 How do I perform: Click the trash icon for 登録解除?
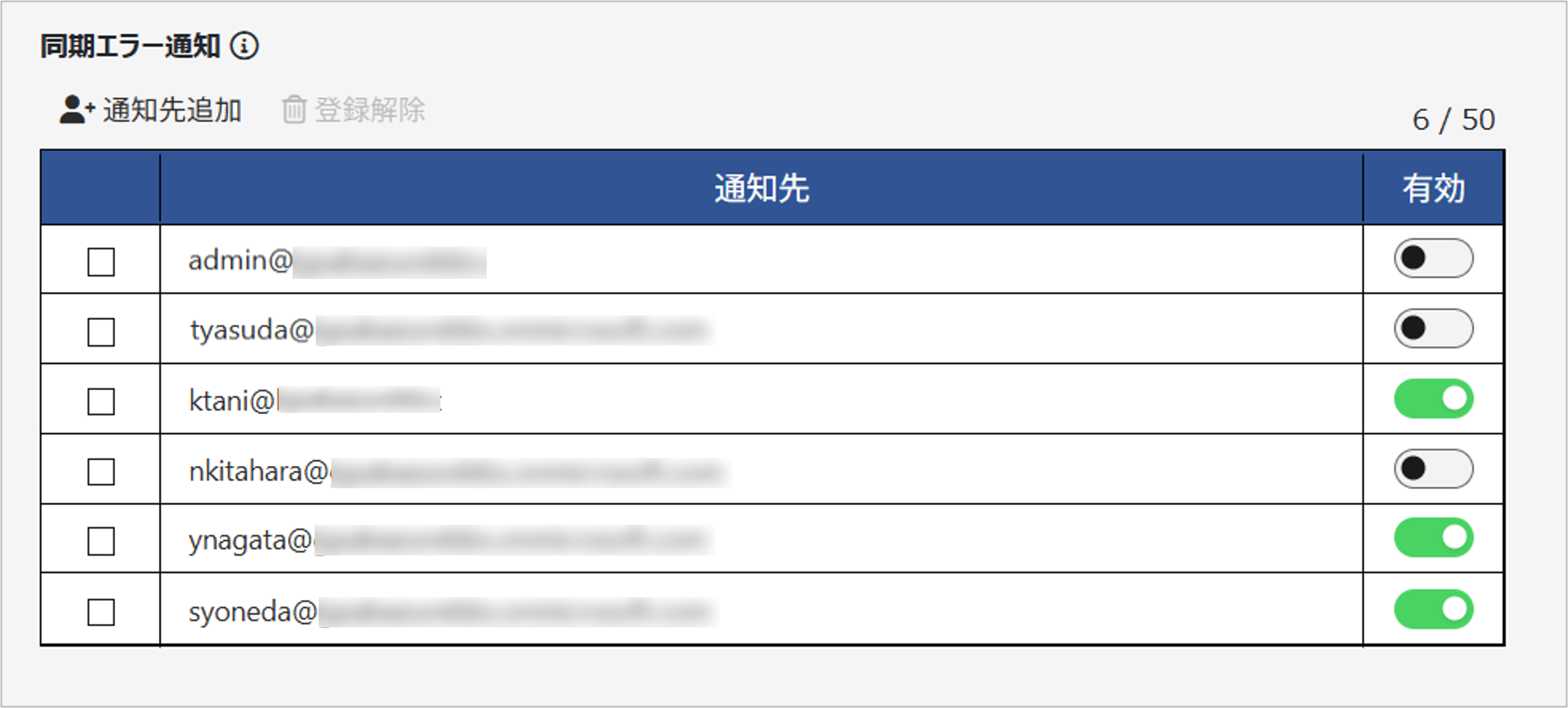294,110
